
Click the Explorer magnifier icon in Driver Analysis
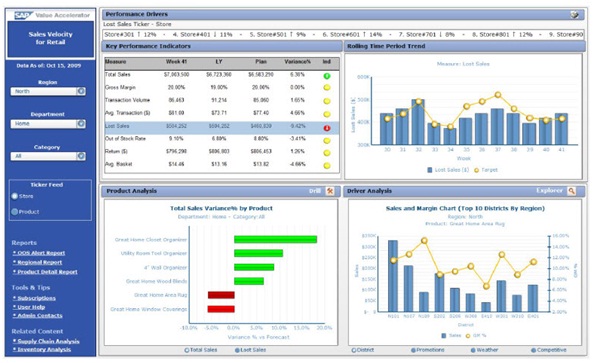[x=571, y=191]
